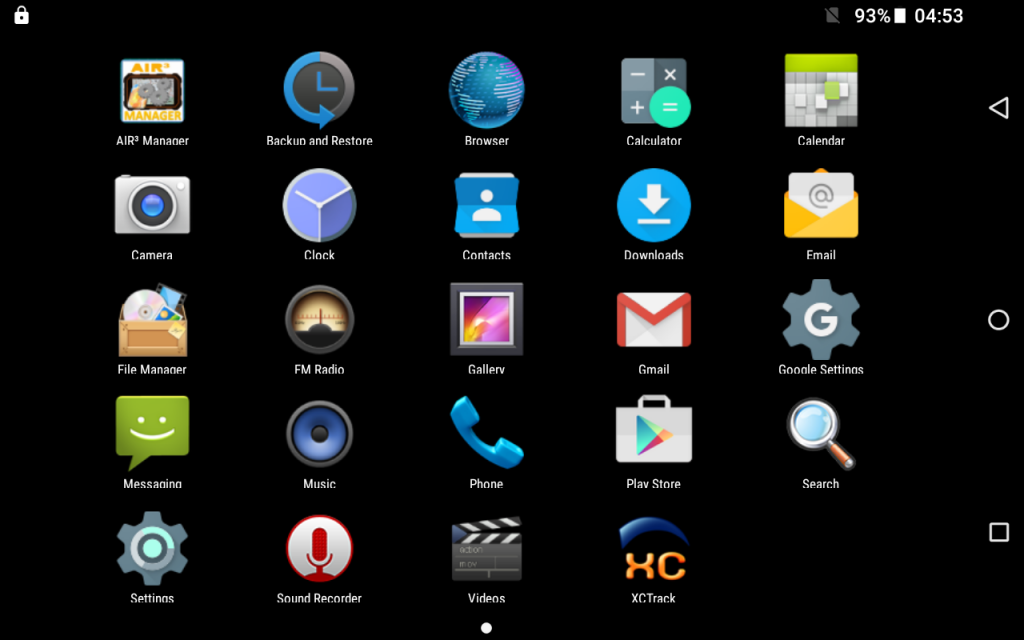
Task: Launch the Play Store
Action: tap(654, 430)
